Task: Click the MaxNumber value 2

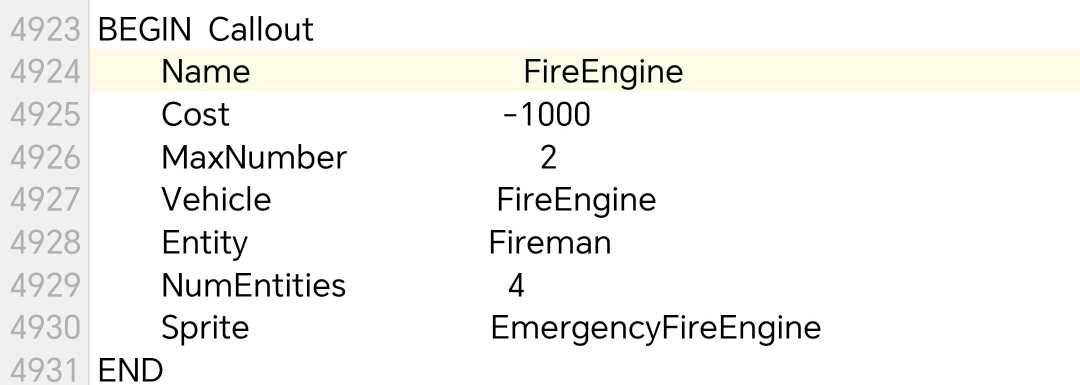Action: [548, 158]
